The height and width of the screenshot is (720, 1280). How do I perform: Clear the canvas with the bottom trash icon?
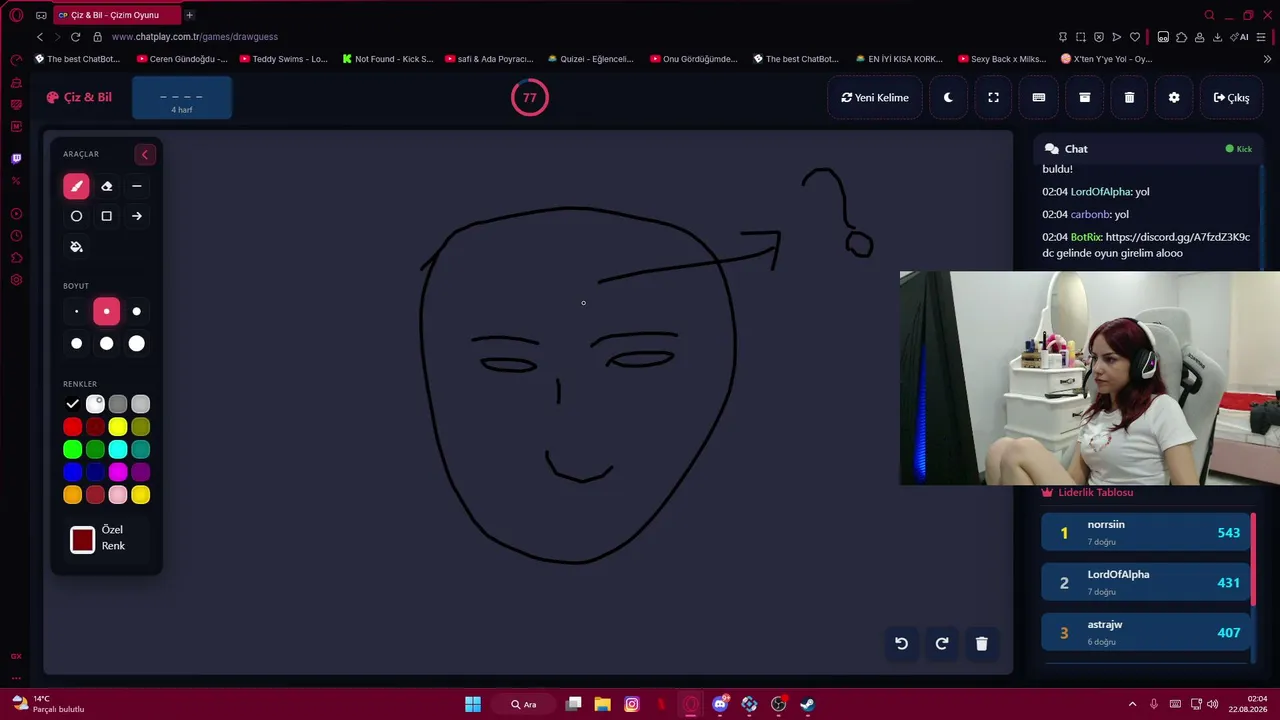coord(981,644)
